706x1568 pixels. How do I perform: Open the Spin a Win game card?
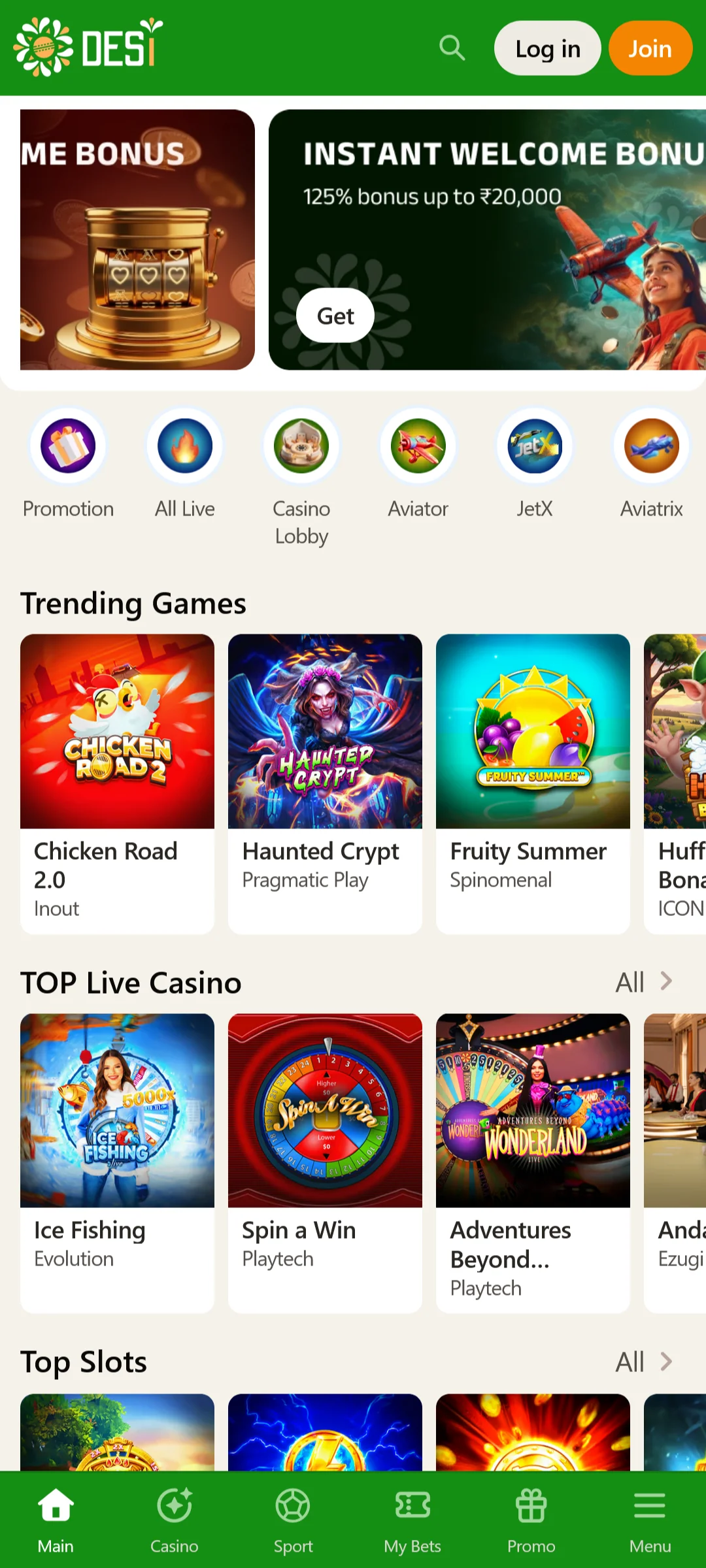(x=325, y=1163)
